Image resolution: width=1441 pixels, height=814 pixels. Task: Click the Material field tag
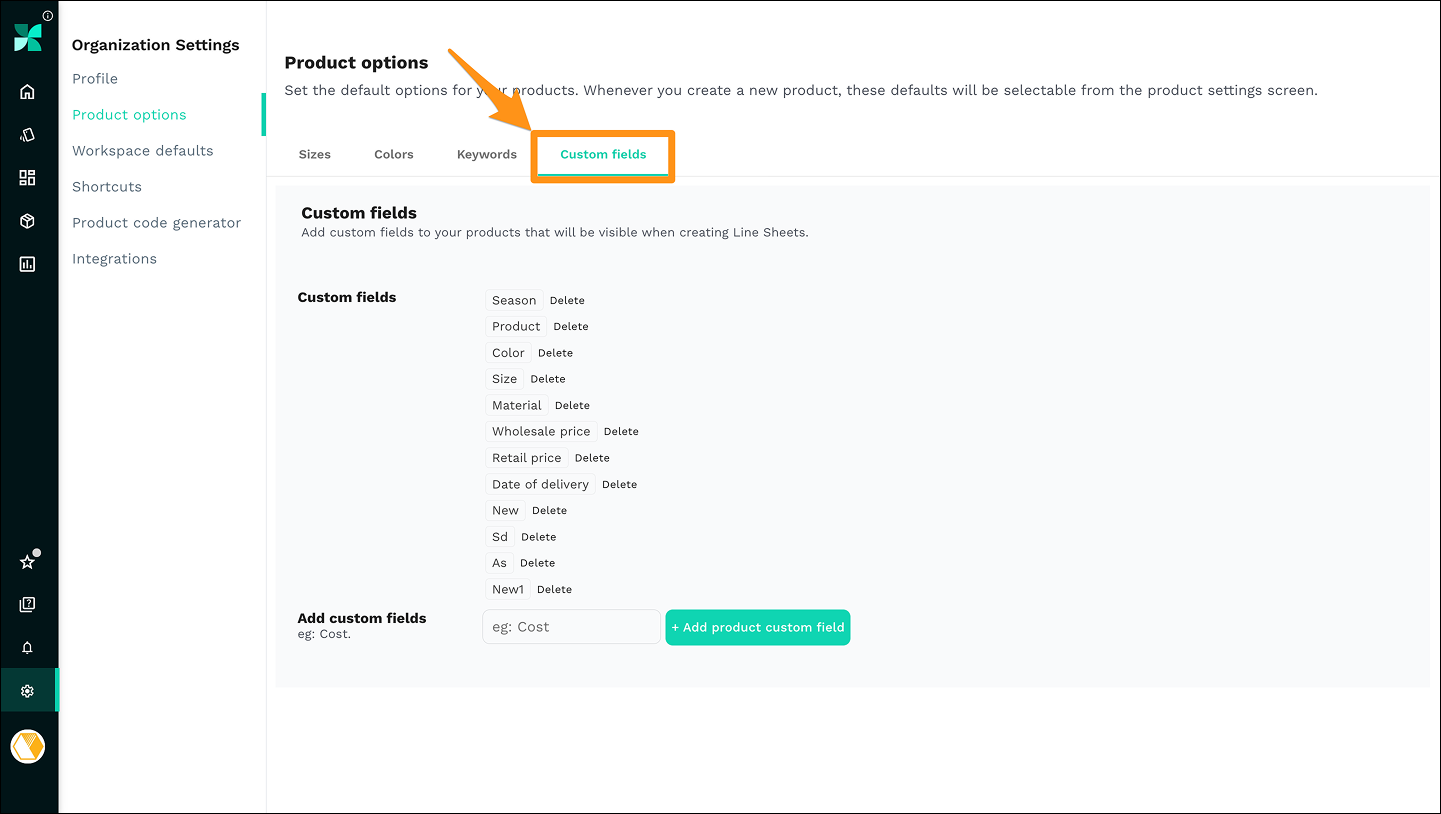[x=517, y=405]
